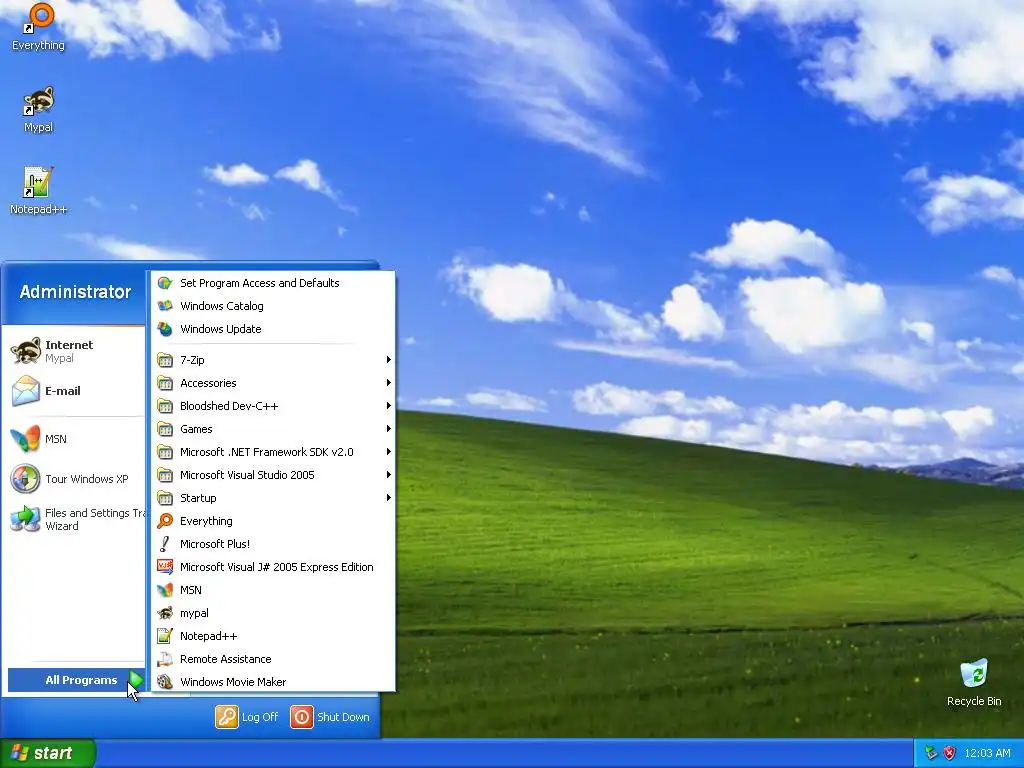
Task: Click the Files and Settings Transfer Wizard icon
Action: click(x=26, y=519)
